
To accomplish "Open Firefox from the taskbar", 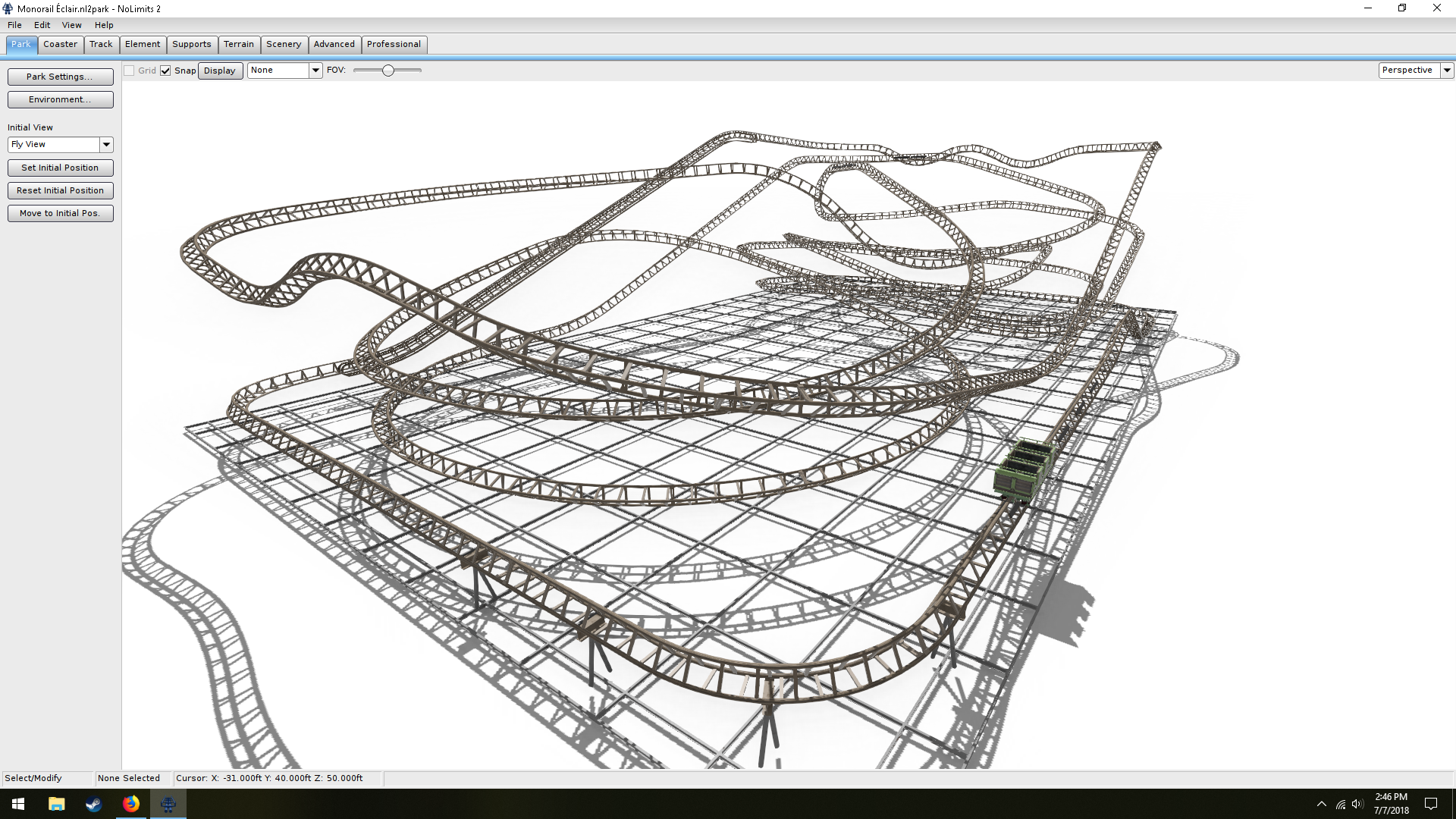I will point(131,804).
